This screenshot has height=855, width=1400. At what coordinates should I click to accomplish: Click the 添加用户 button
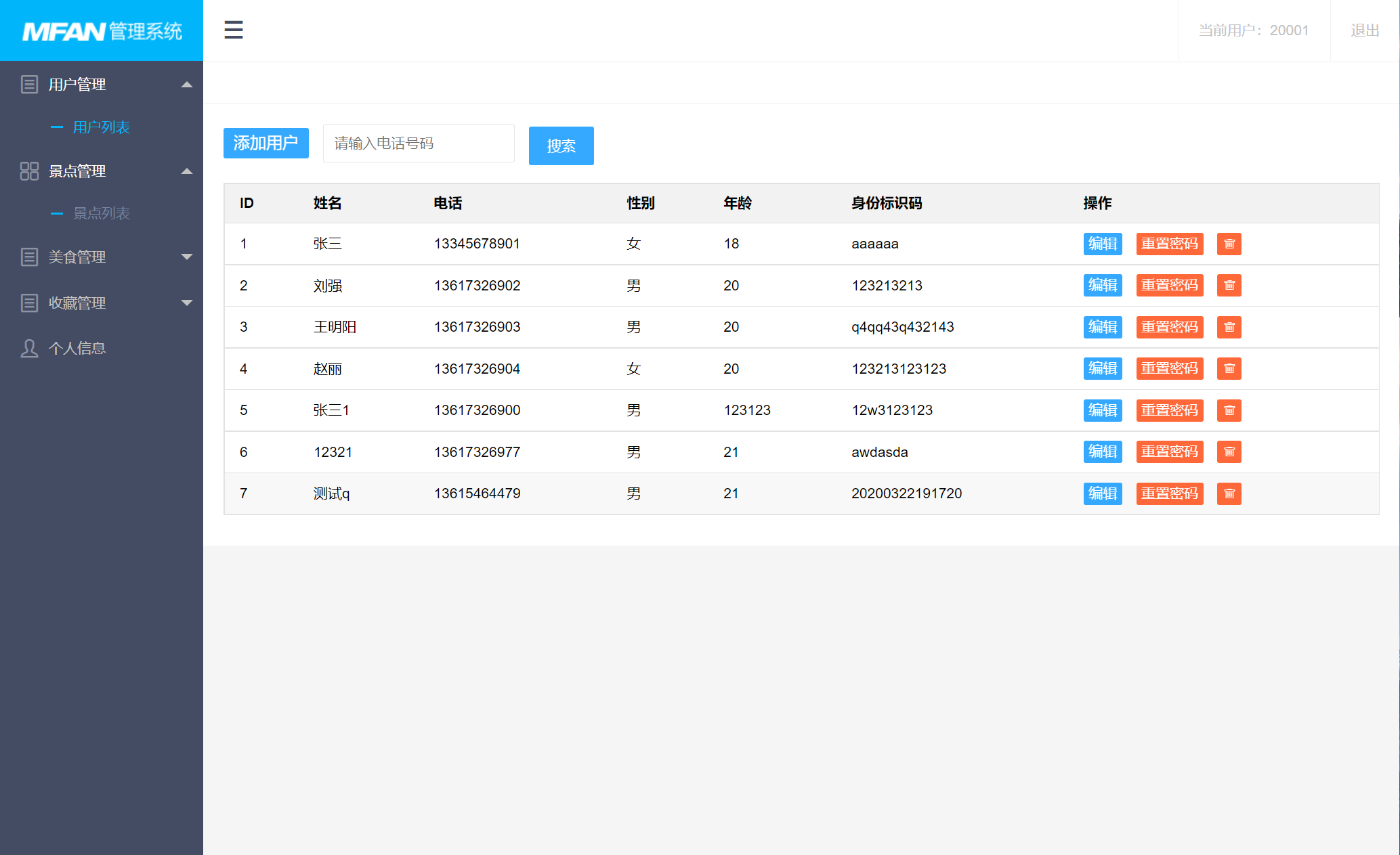tap(266, 143)
